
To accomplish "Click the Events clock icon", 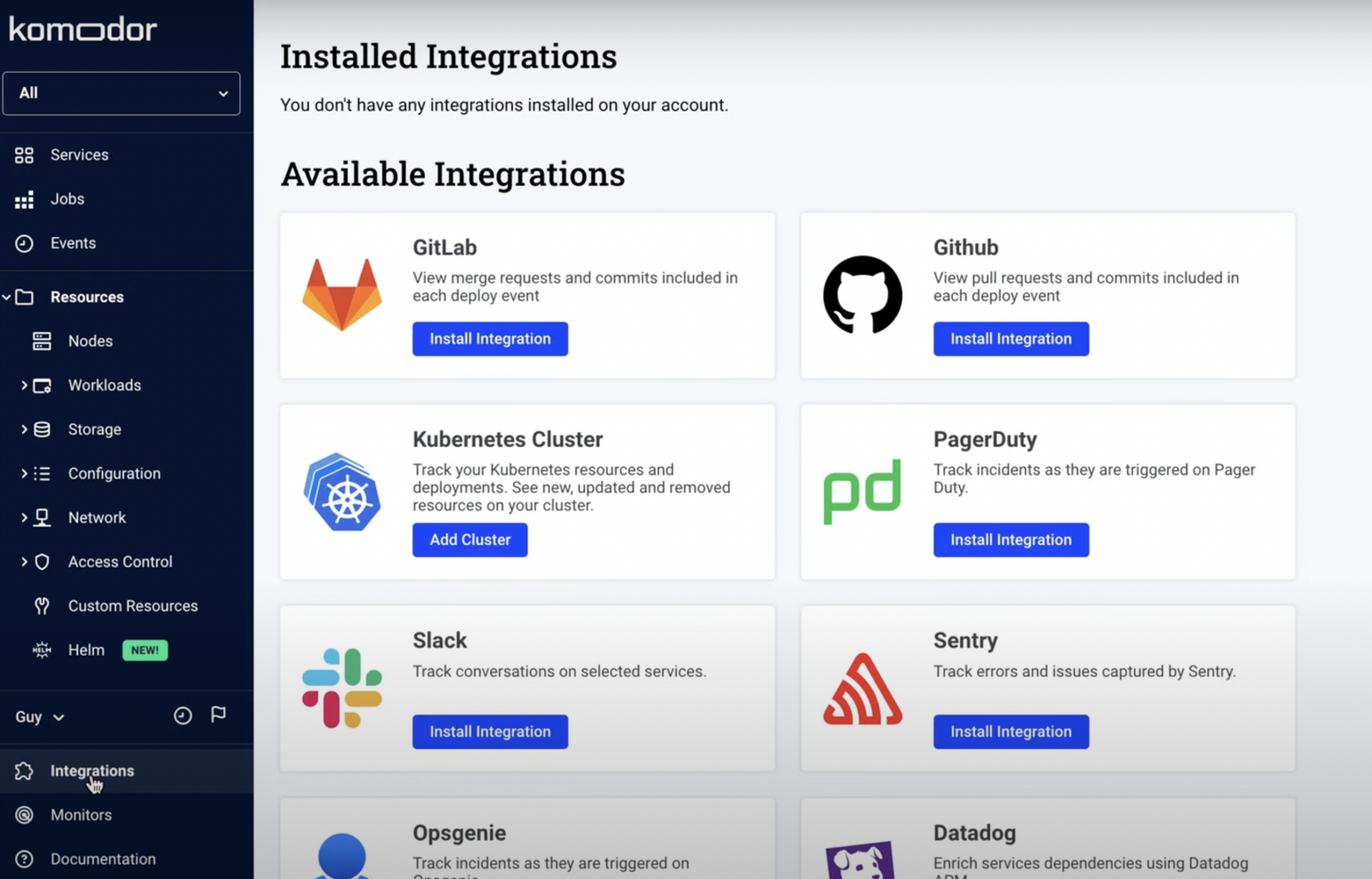I will pyautogui.click(x=24, y=244).
